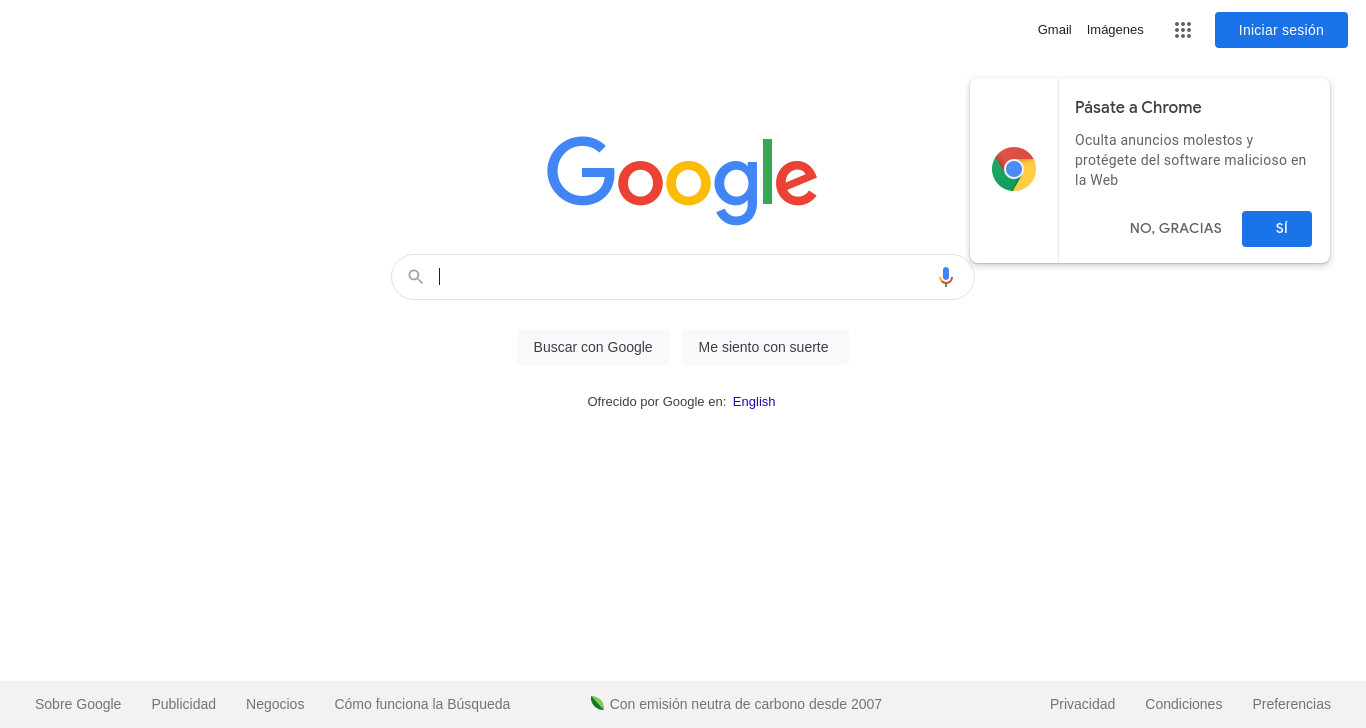Open the Google apps grid icon

click(x=1183, y=30)
